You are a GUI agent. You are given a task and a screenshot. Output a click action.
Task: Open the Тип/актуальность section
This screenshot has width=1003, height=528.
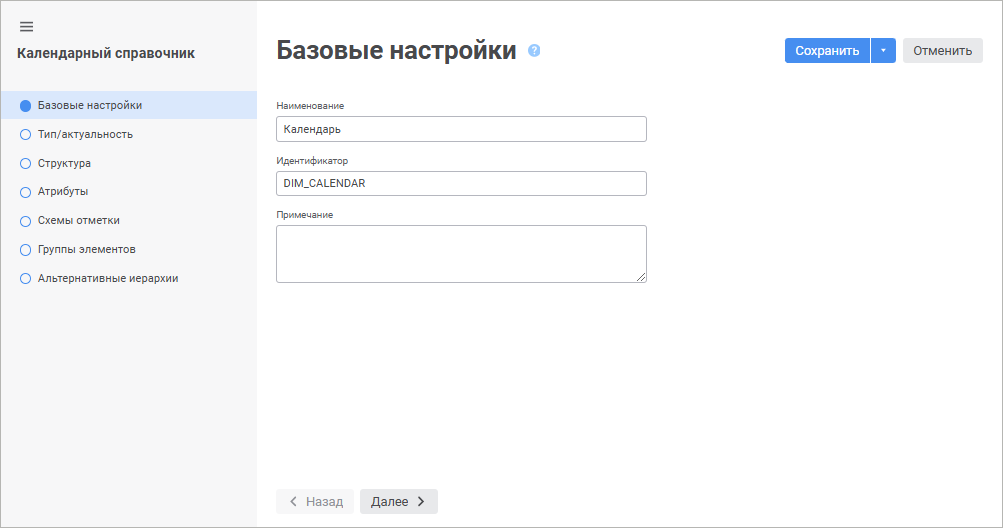point(85,134)
